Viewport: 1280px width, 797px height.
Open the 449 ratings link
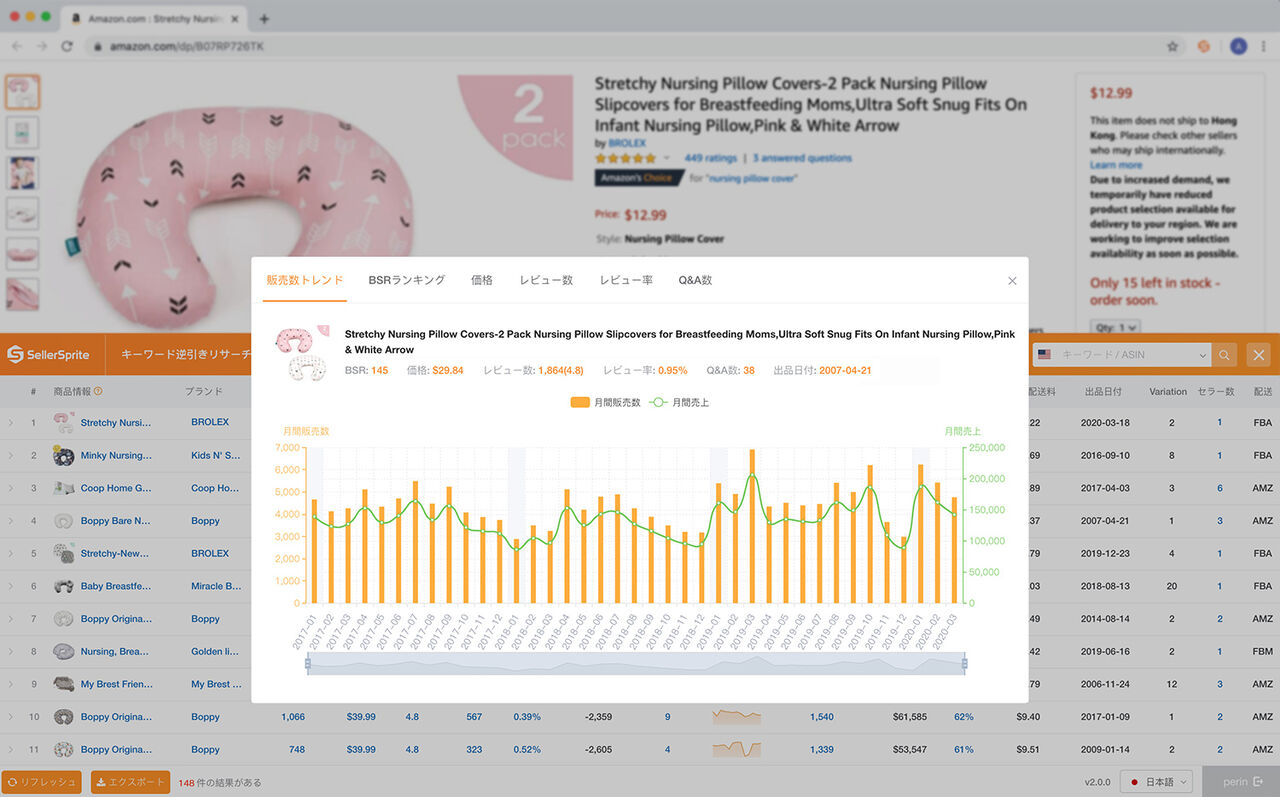pyautogui.click(x=711, y=158)
